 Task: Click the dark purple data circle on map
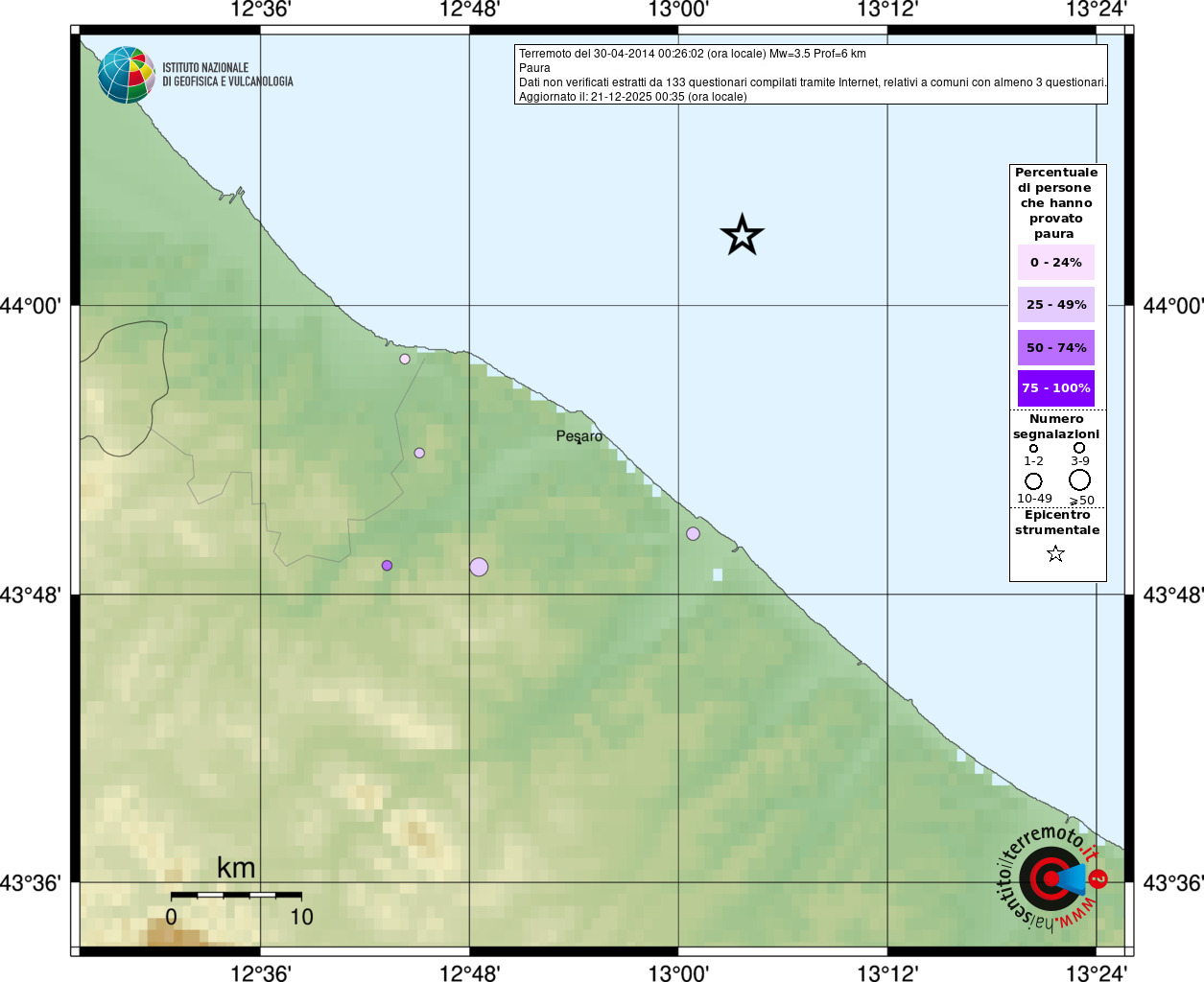(x=387, y=565)
